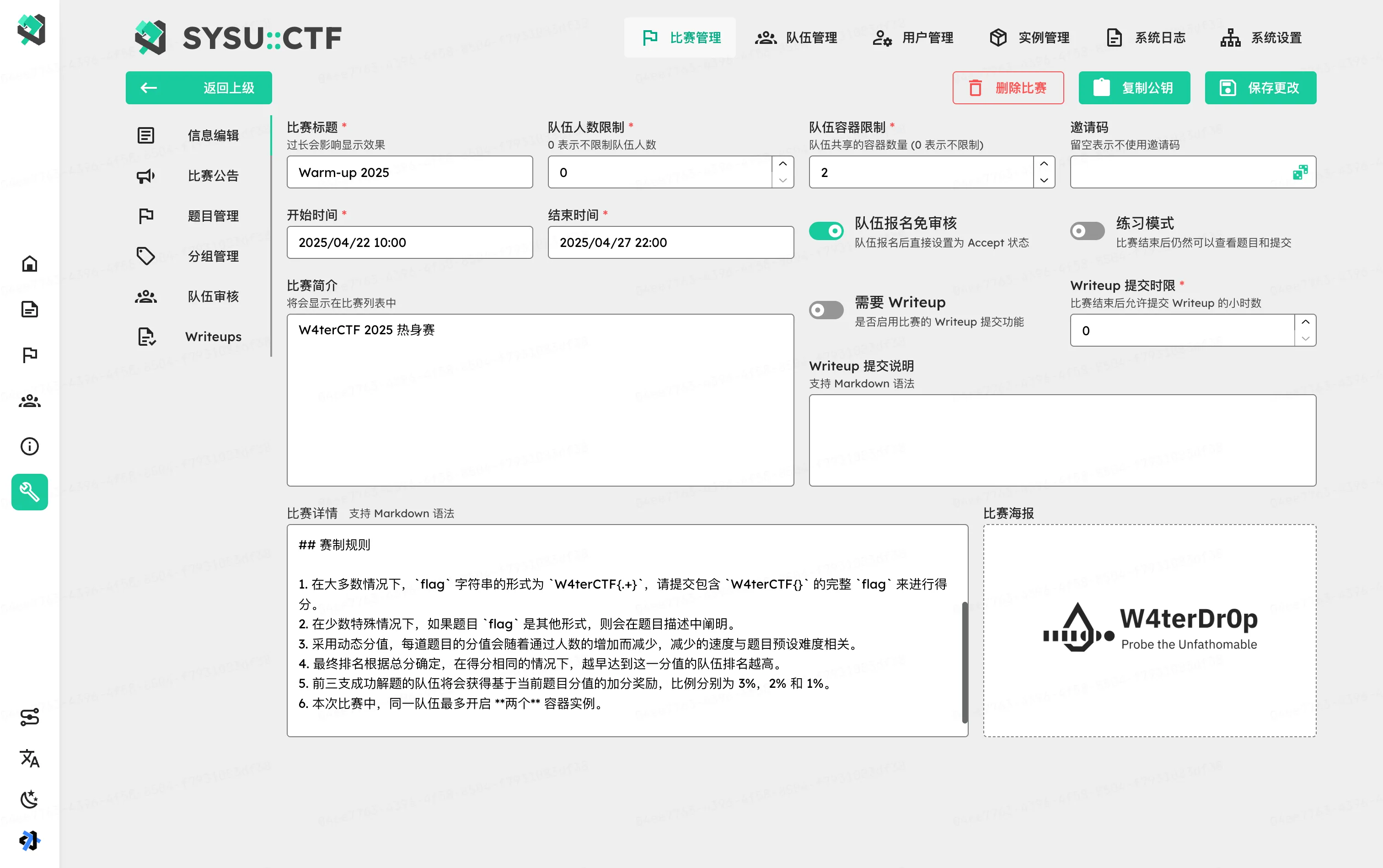This screenshot has width=1383, height=868.
Task: Click the teams group icon in the sidebar
Action: pos(29,401)
